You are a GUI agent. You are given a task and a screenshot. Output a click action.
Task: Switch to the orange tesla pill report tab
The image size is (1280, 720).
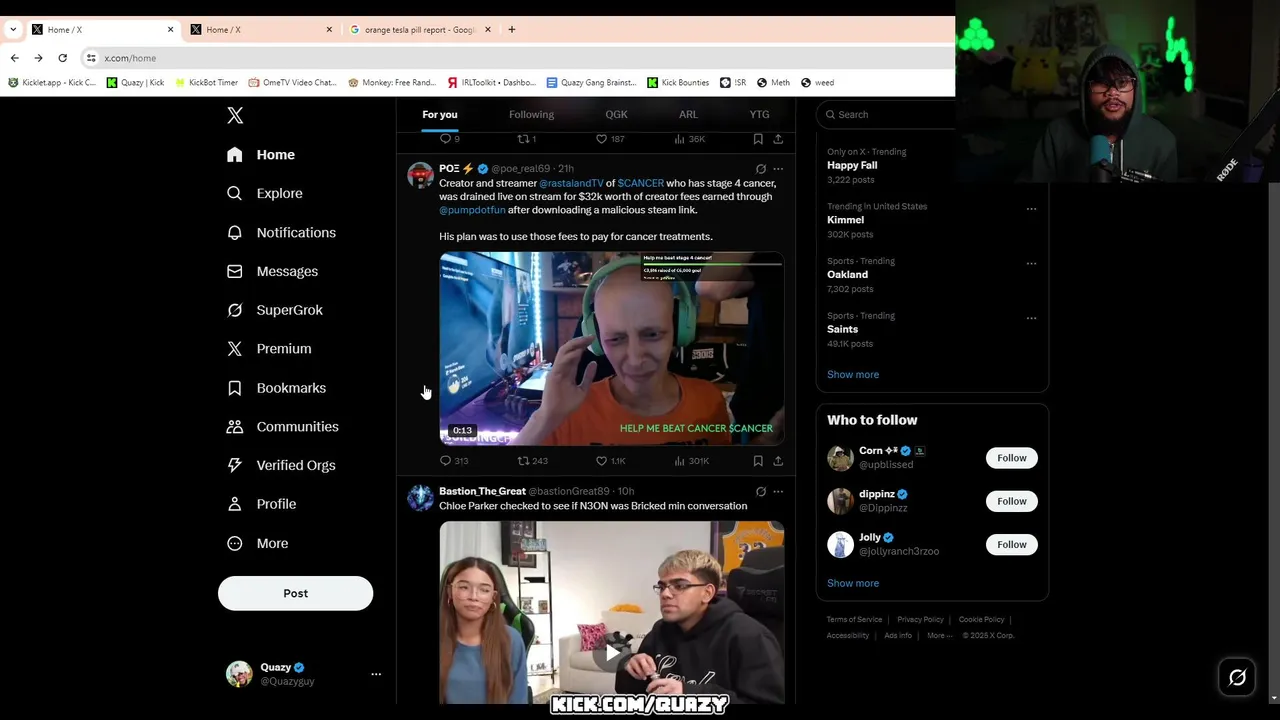coord(419,30)
